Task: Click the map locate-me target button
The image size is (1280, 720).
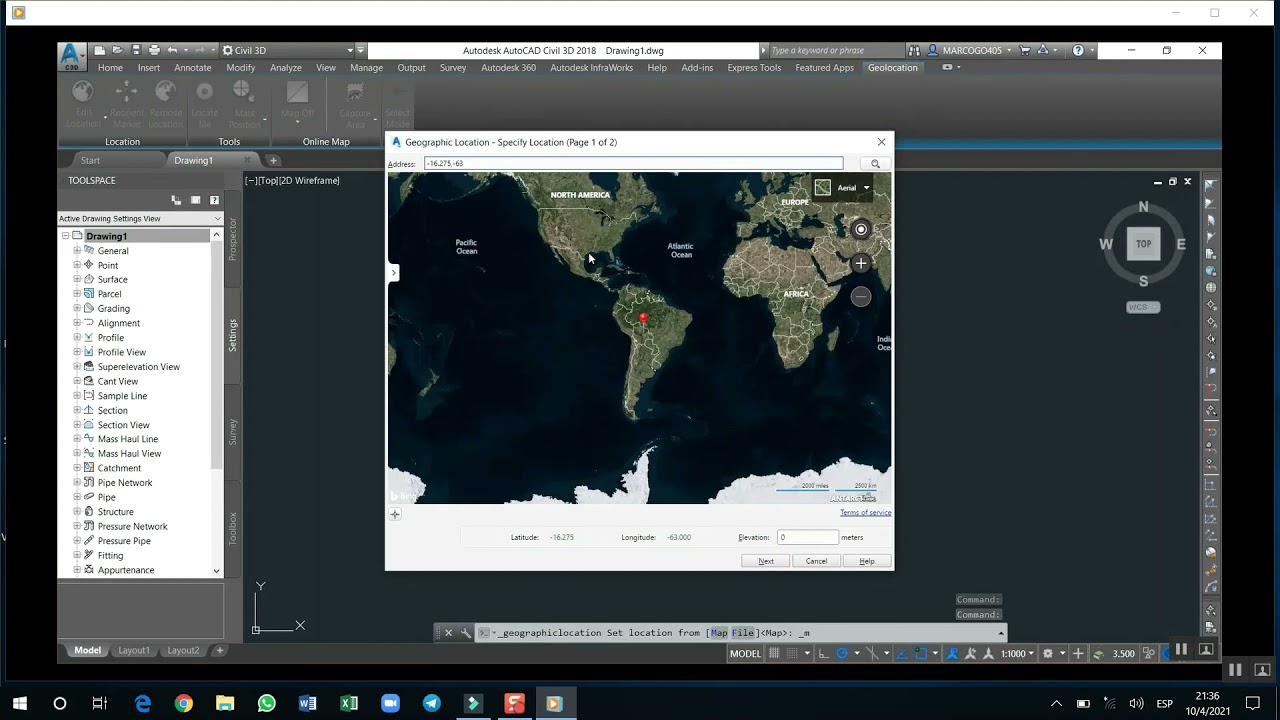Action: click(x=861, y=229)
